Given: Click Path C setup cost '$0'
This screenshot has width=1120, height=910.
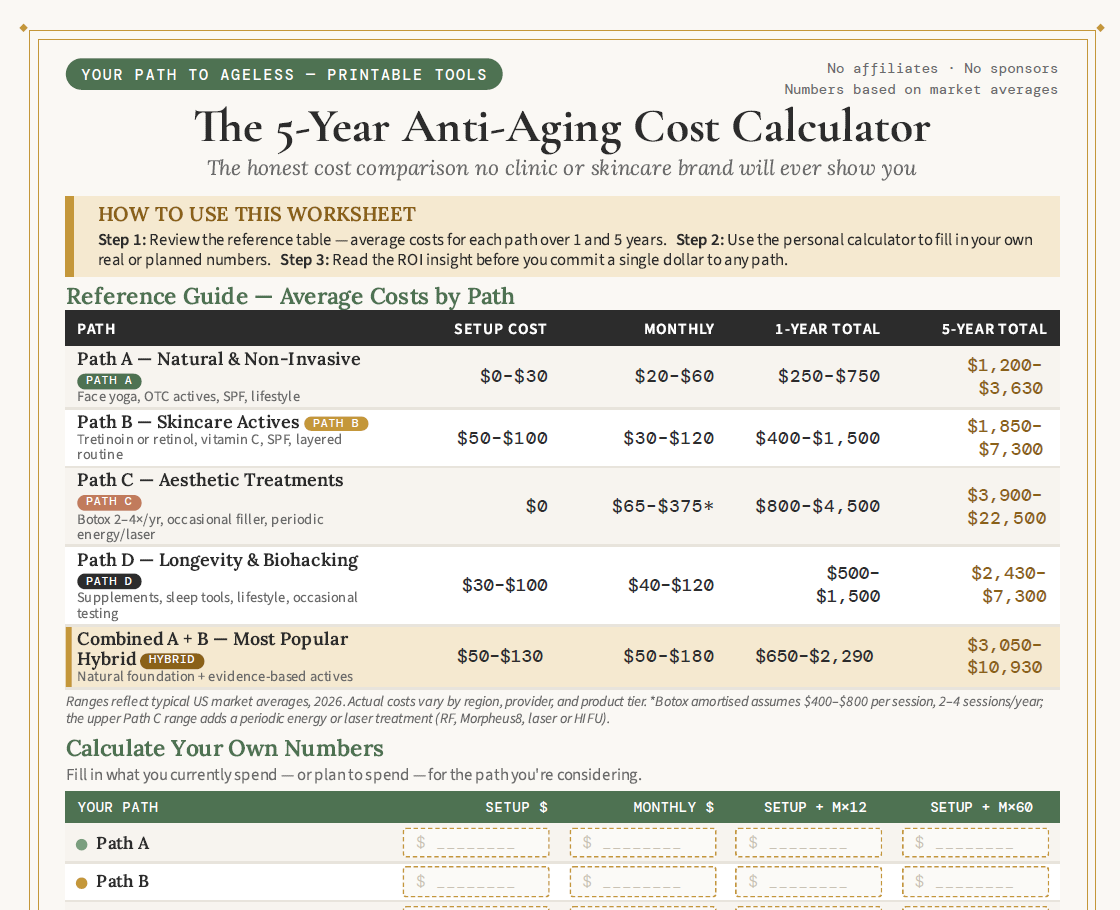Looking at the screenshot, I should pos(536,506).
